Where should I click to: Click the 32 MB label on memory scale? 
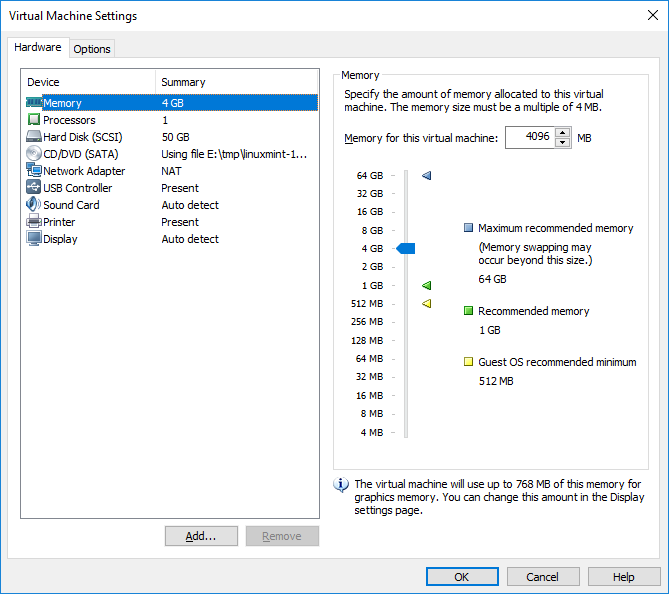(369, 376)
